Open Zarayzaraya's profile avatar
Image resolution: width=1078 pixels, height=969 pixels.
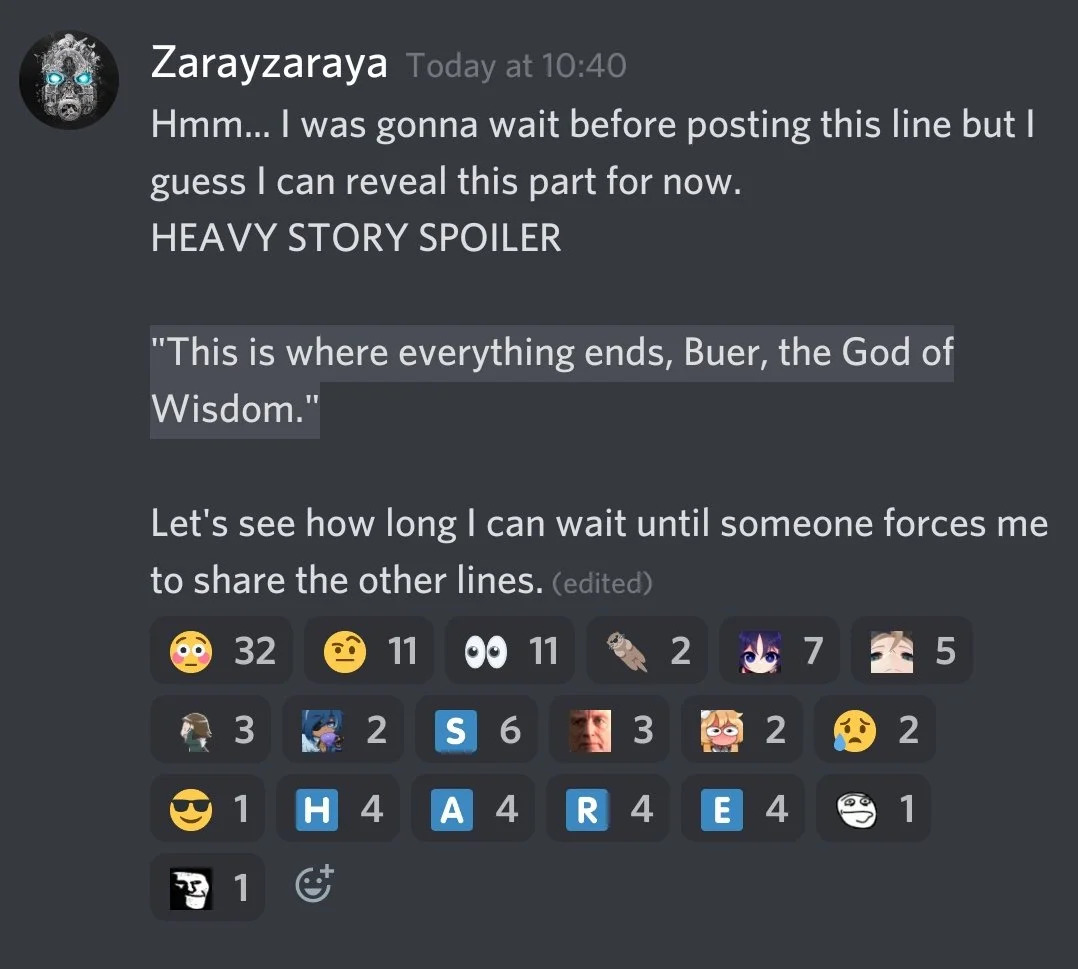(x=69, y=80)
